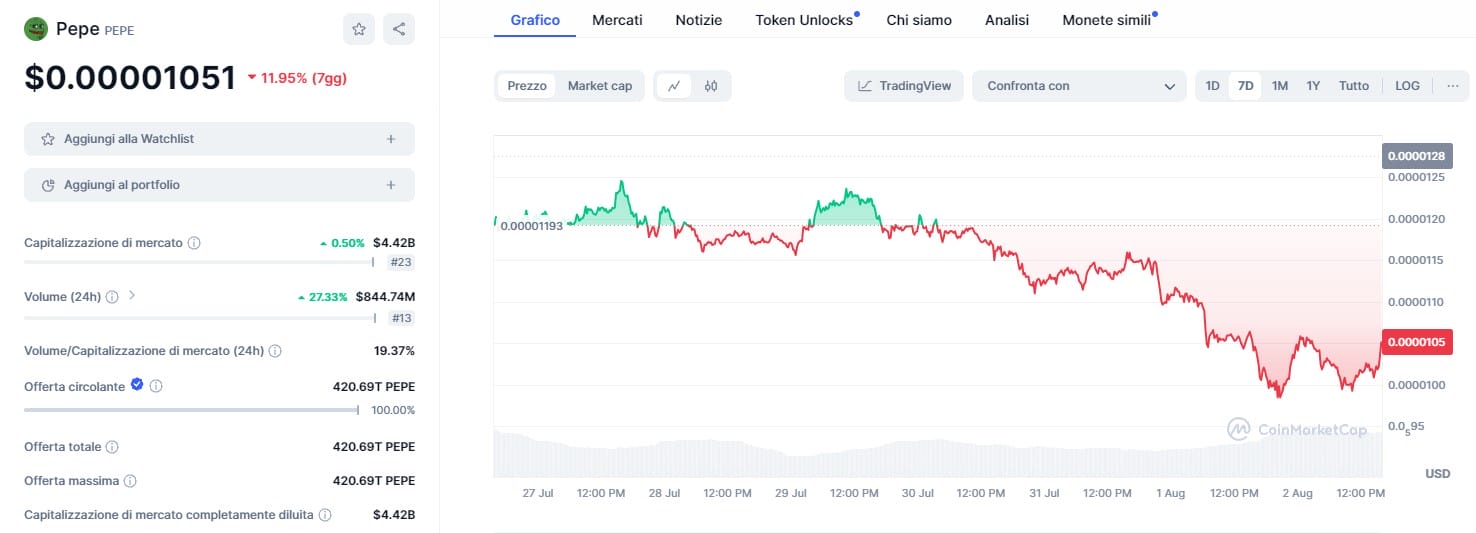Open info icon next to Offerta circolante
This screenshot has height=533, width=1476.
(x=156, y=386)
